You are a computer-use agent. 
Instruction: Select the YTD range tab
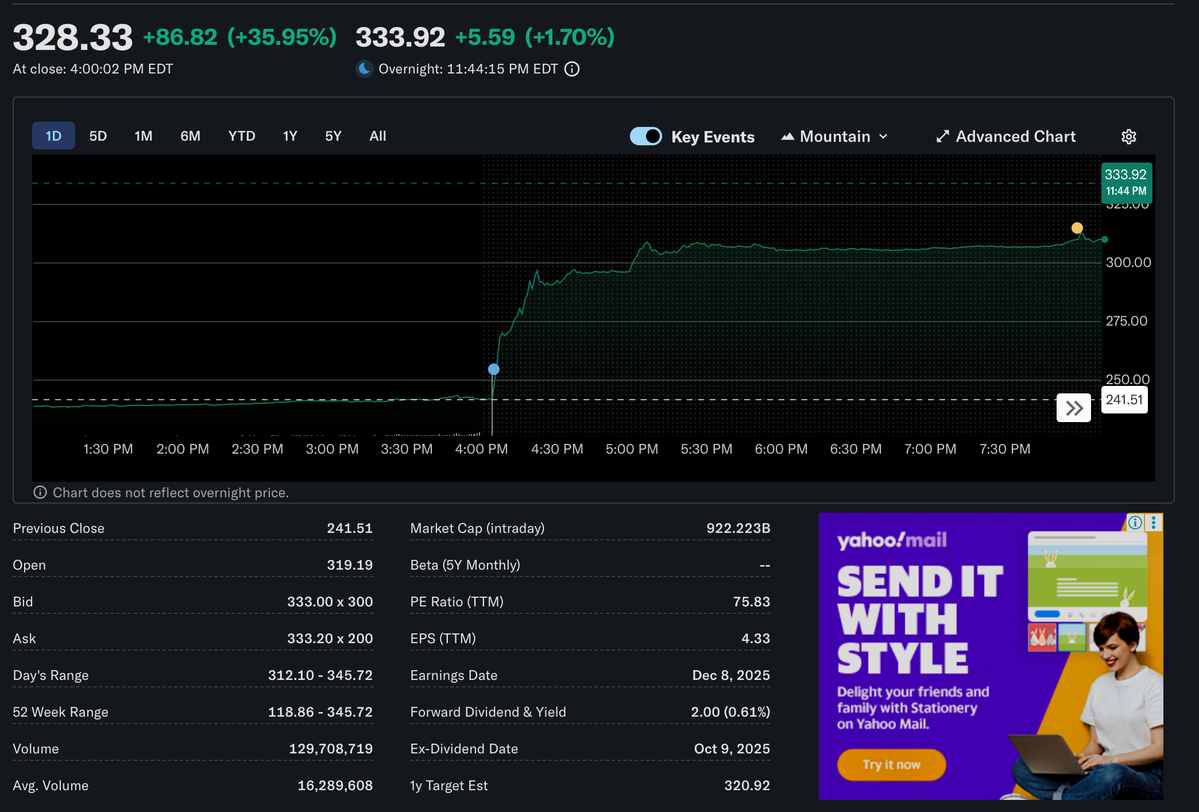pyautogui.click(x=241, y=136)
